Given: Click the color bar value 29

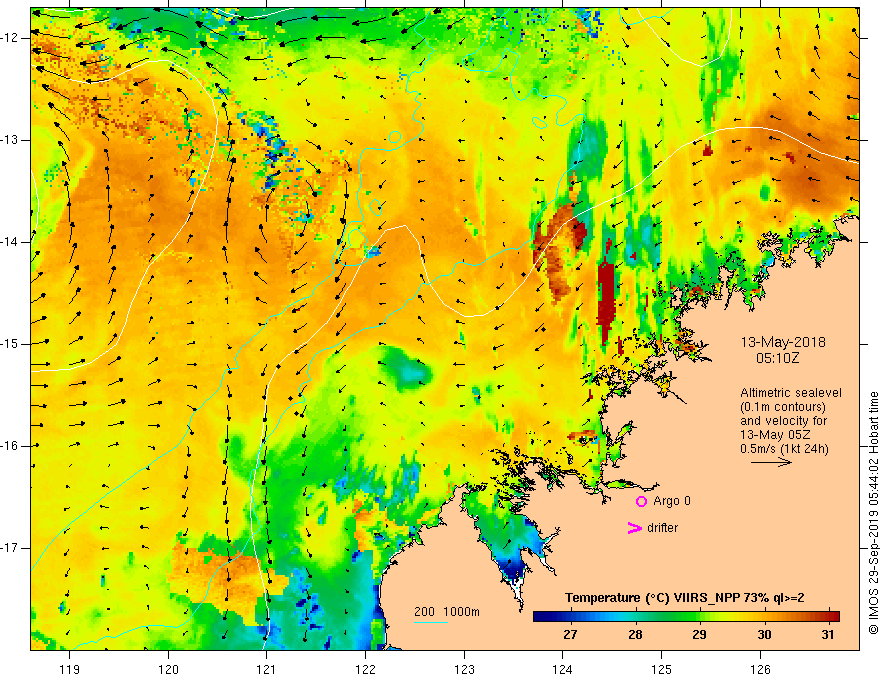Looking at the screenshot, I should [x=699, y=635].
